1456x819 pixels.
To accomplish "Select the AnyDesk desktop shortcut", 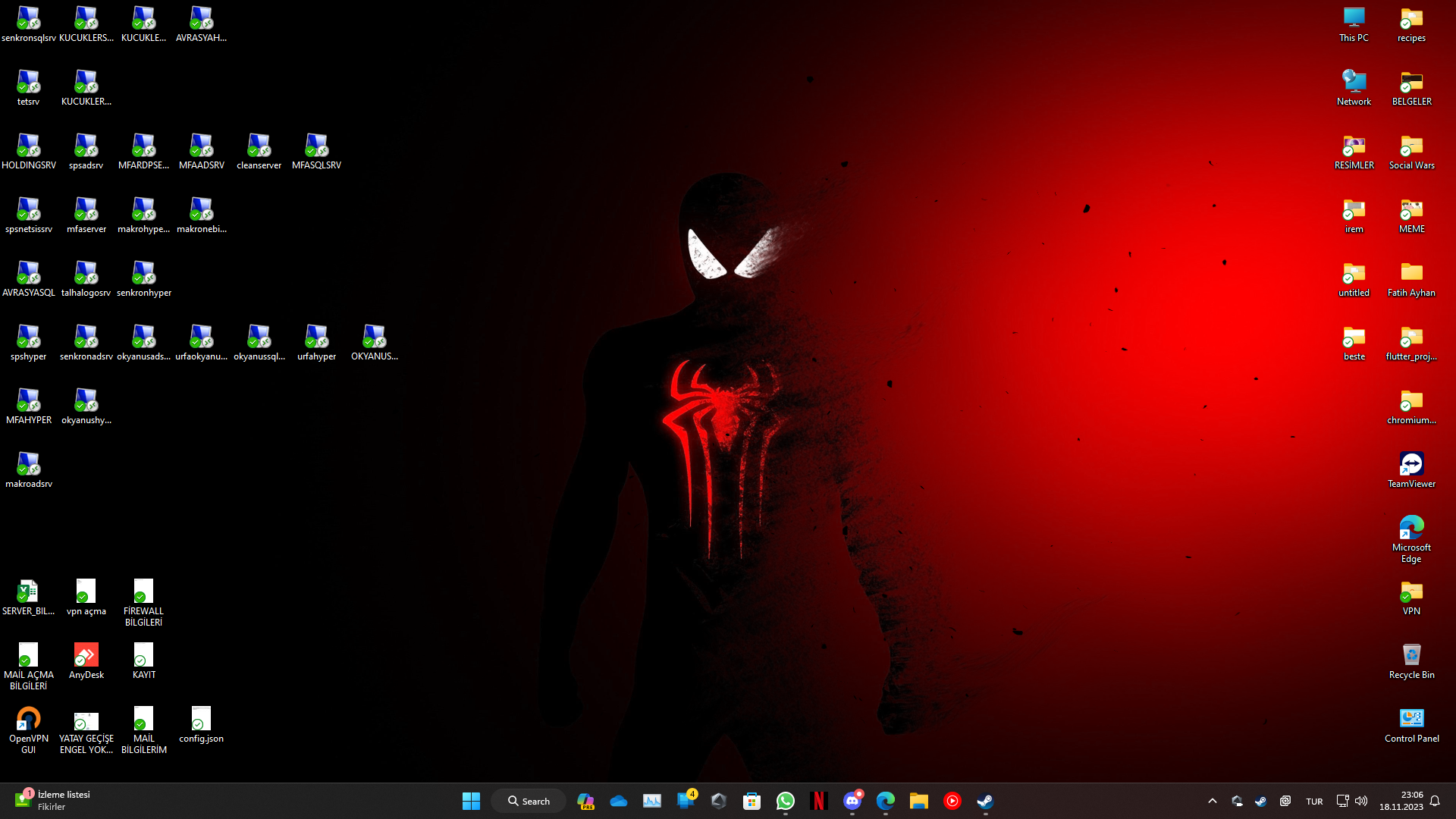I will (86, 661).
